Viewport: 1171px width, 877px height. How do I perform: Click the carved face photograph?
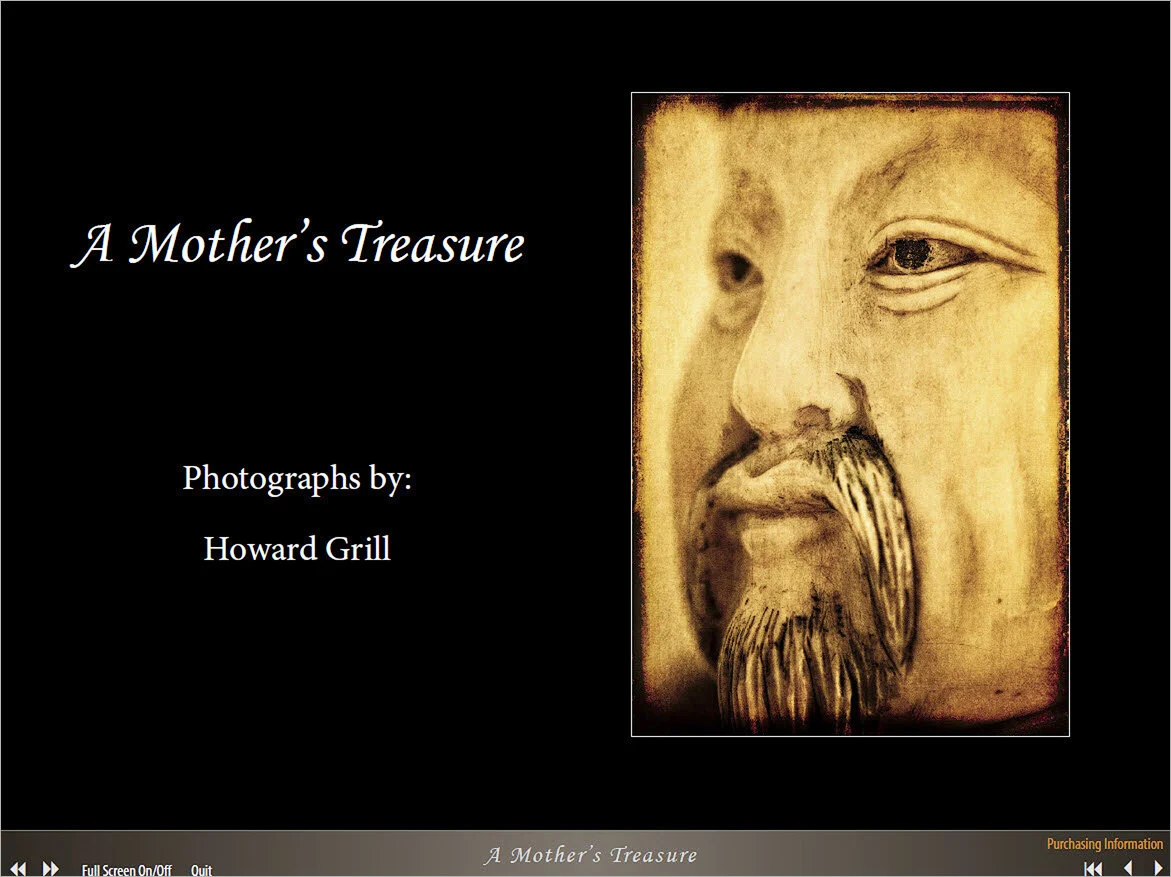point(851,415)
